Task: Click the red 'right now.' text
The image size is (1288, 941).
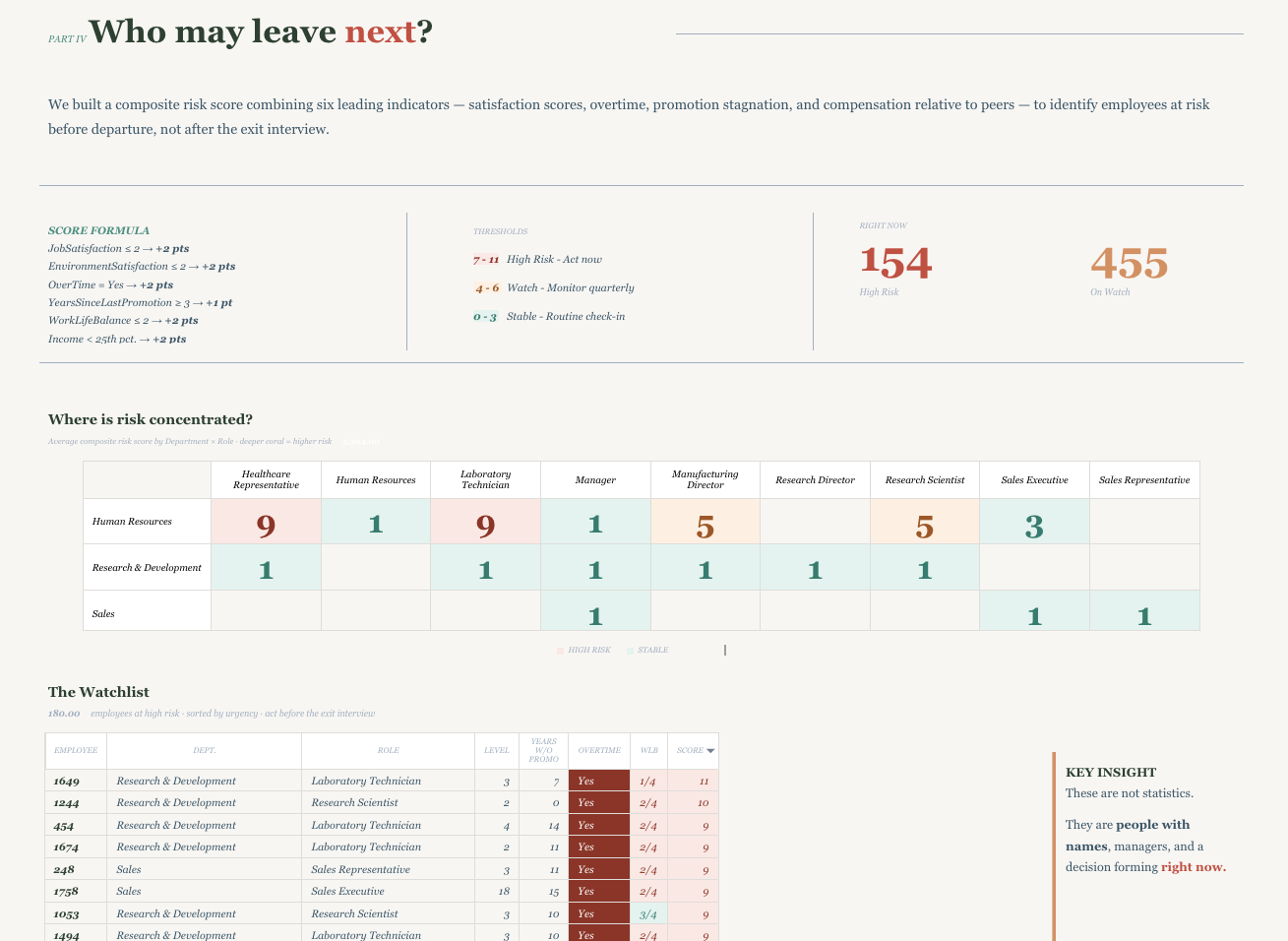Action: pyautogui.click(x=1194, y=867)
